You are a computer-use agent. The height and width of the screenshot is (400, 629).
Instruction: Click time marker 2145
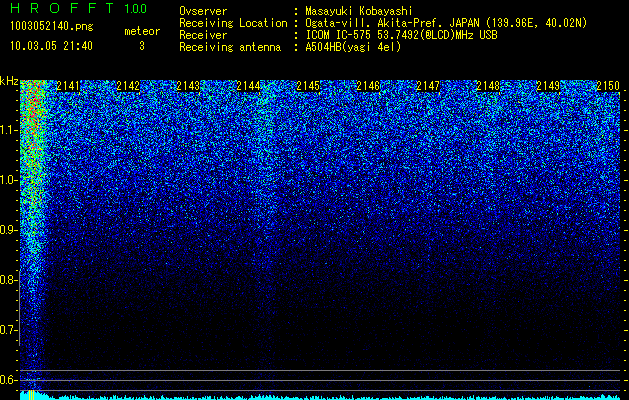(x=308, y=86)
